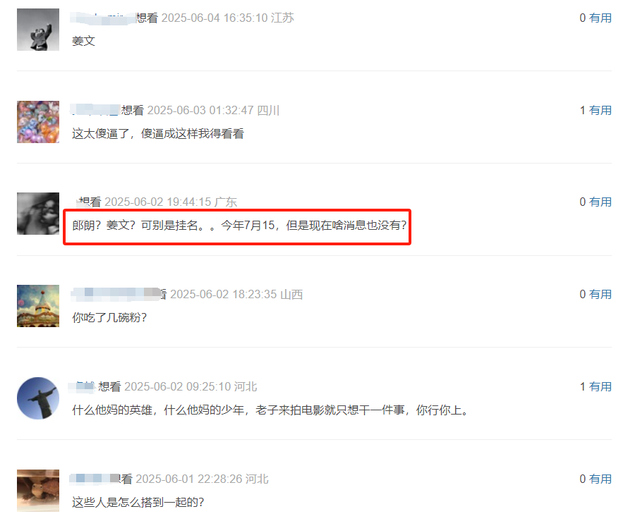Click timestamp 2025-06-02 19:44:15
Viewport: 640px width, 521px height.
click(158, 202)
